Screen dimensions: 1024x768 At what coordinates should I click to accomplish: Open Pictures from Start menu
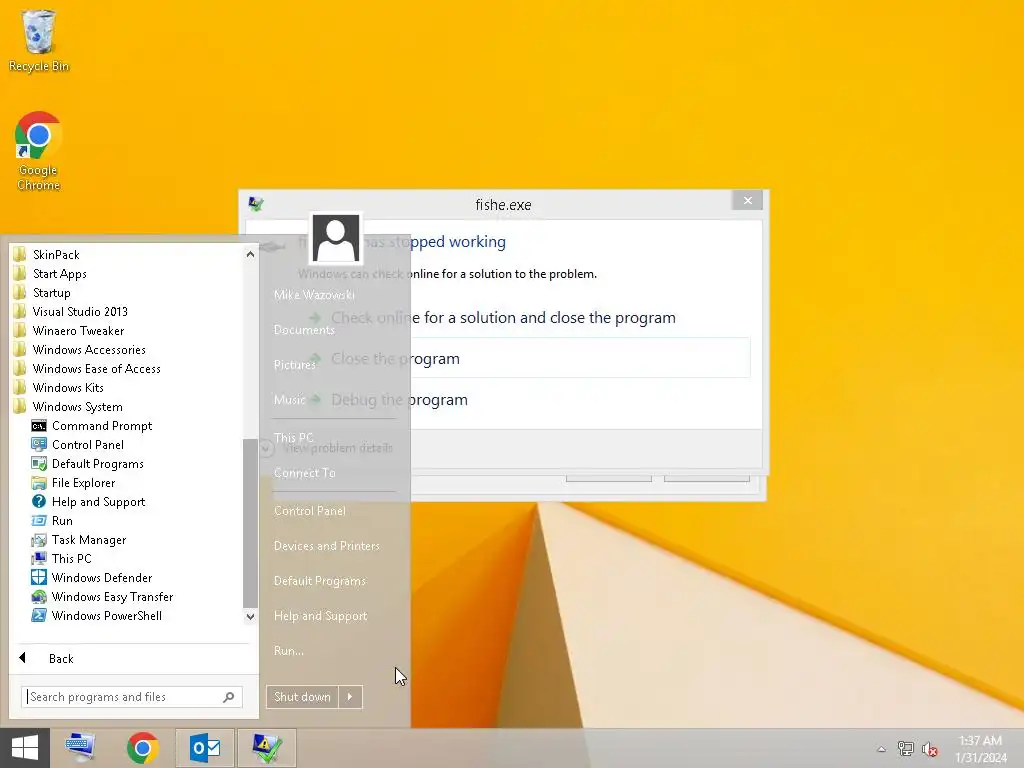(x=295, y=364)
